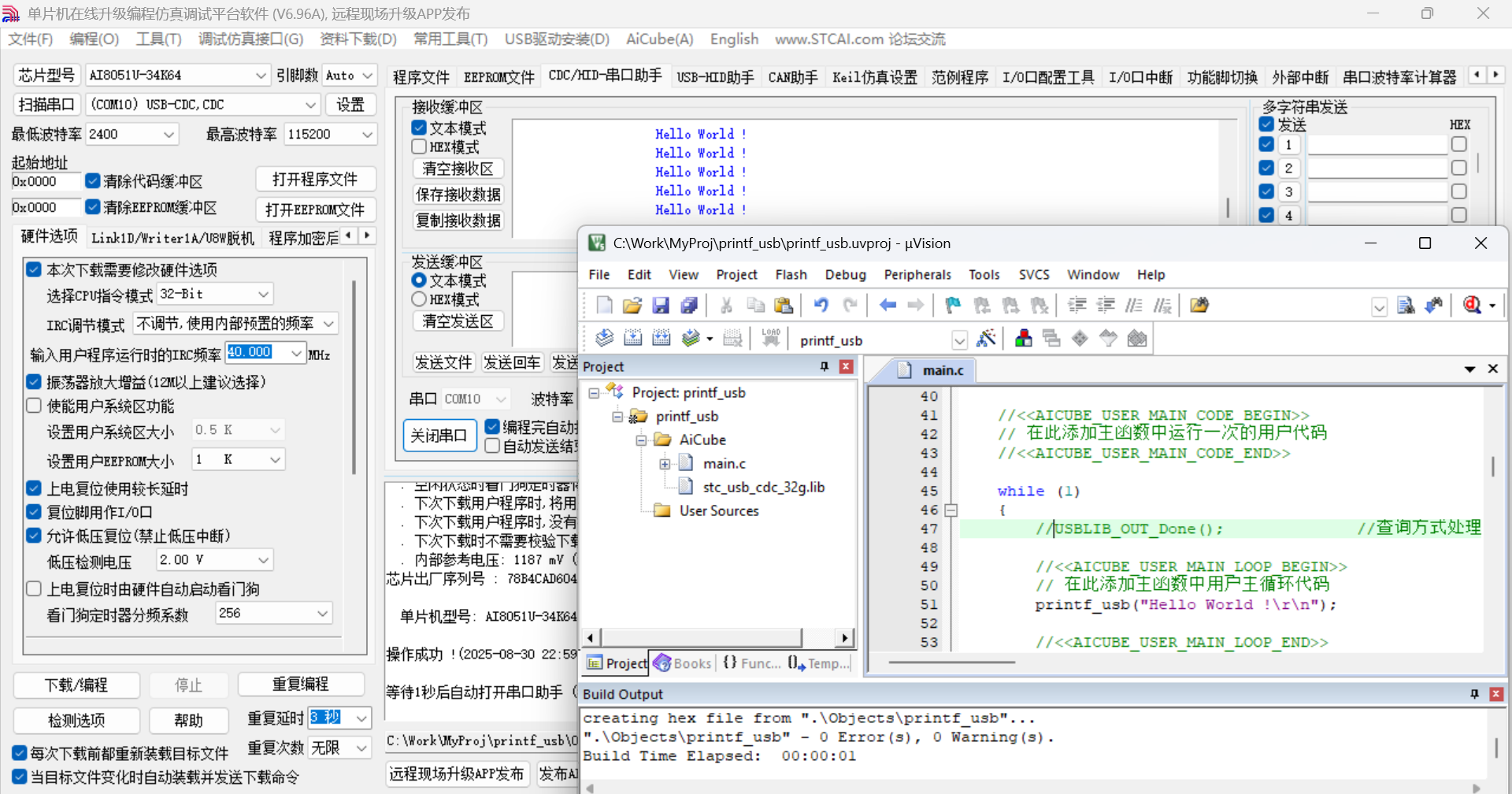Start debug session with magnifier d icon
Image resolution: width=1512 pixels, height=794 pixels.
tap(1472, 306)
